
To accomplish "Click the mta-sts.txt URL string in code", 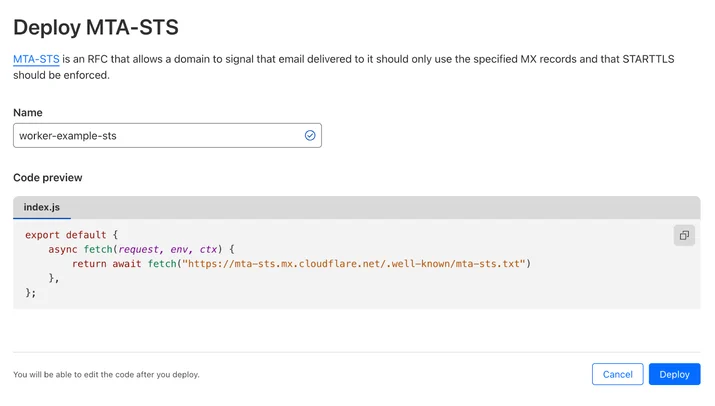I will (x=353, y=264).
